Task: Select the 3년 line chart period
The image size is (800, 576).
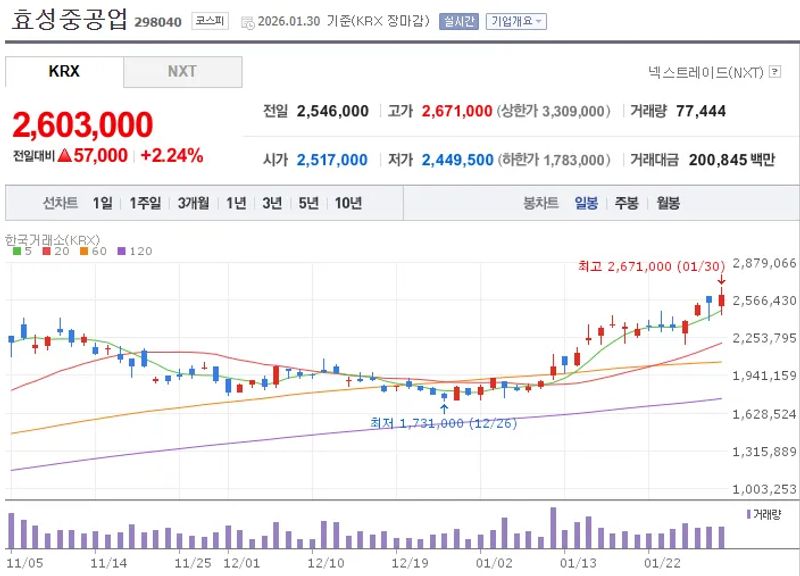Action: point(272,203)
